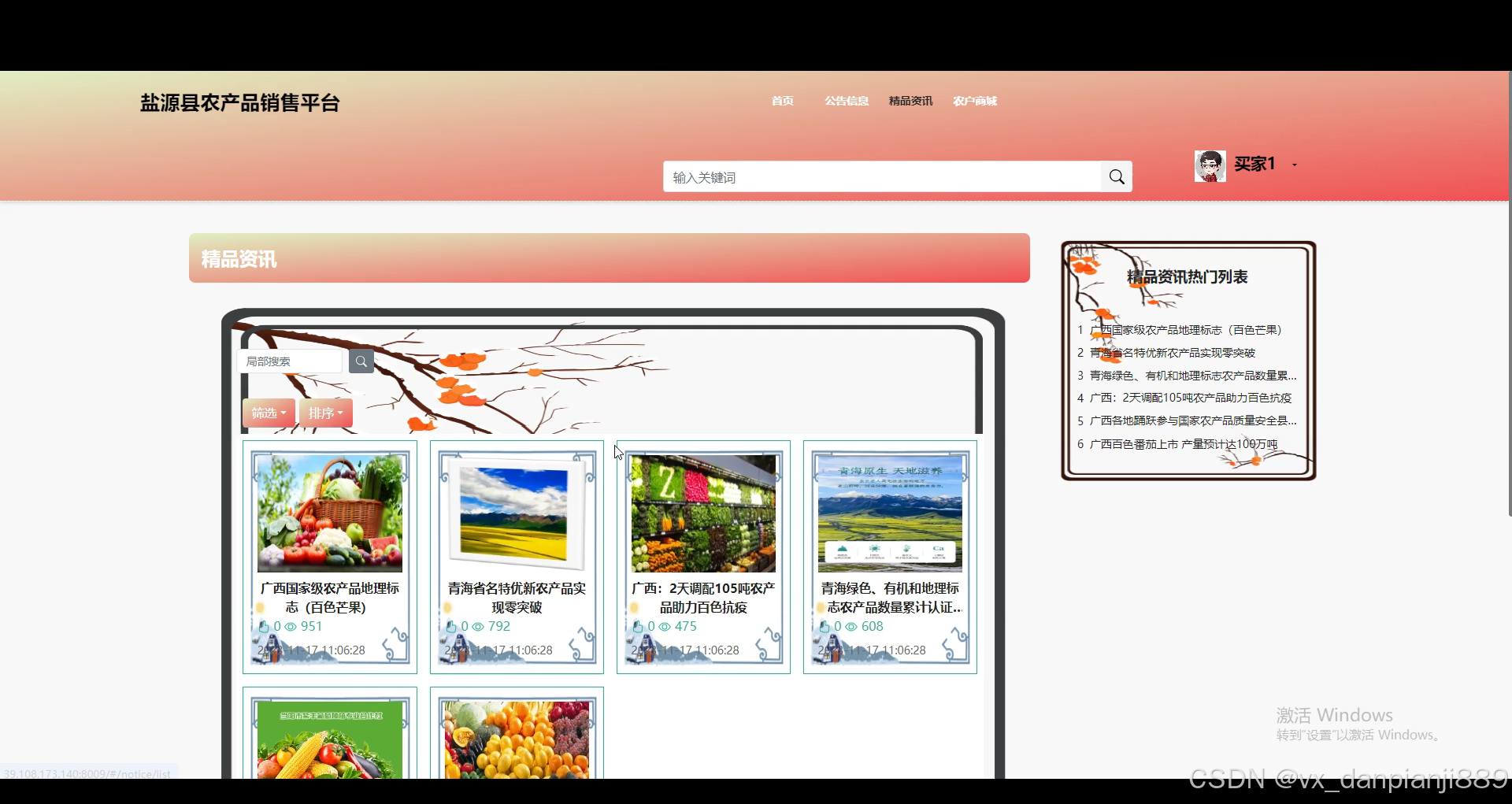Image resolution: width=1512 pixels, height=804 pixels.
Task: Click the view count 951
Action: tap(311, 627)
